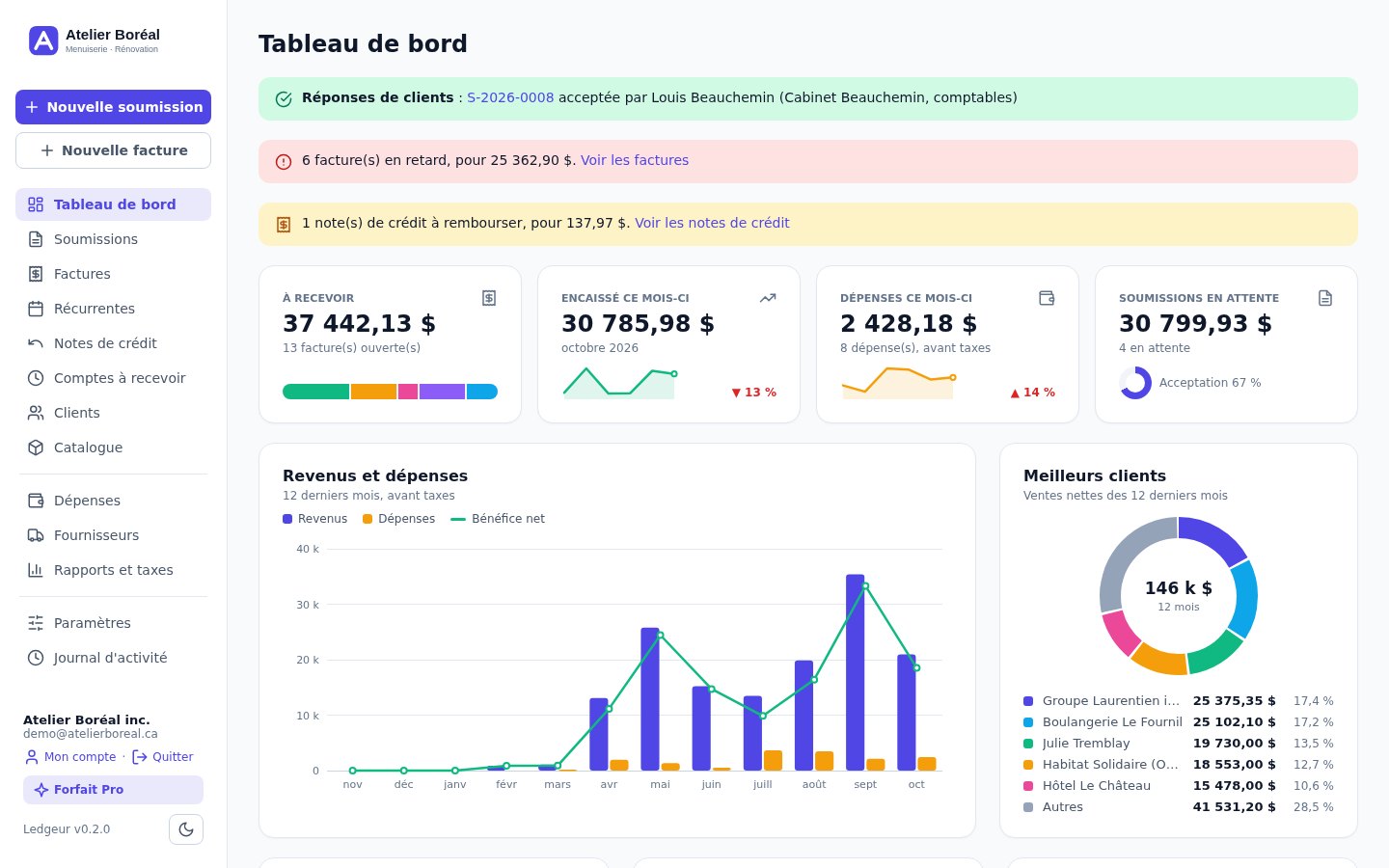Viewport: 1389px width, 868px height.
Task: Open Notes de crédit page
Action: click(113, 343)
